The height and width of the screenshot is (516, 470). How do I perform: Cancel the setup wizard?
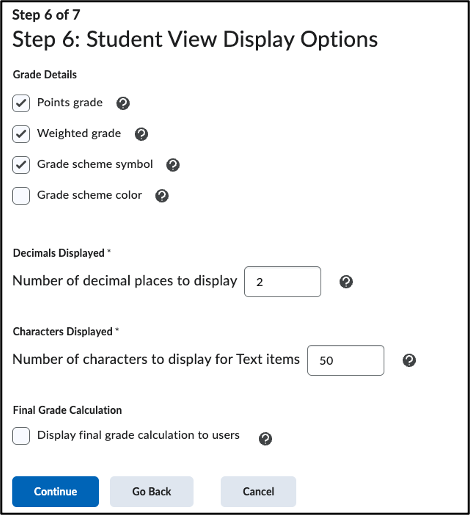(258, 491)
